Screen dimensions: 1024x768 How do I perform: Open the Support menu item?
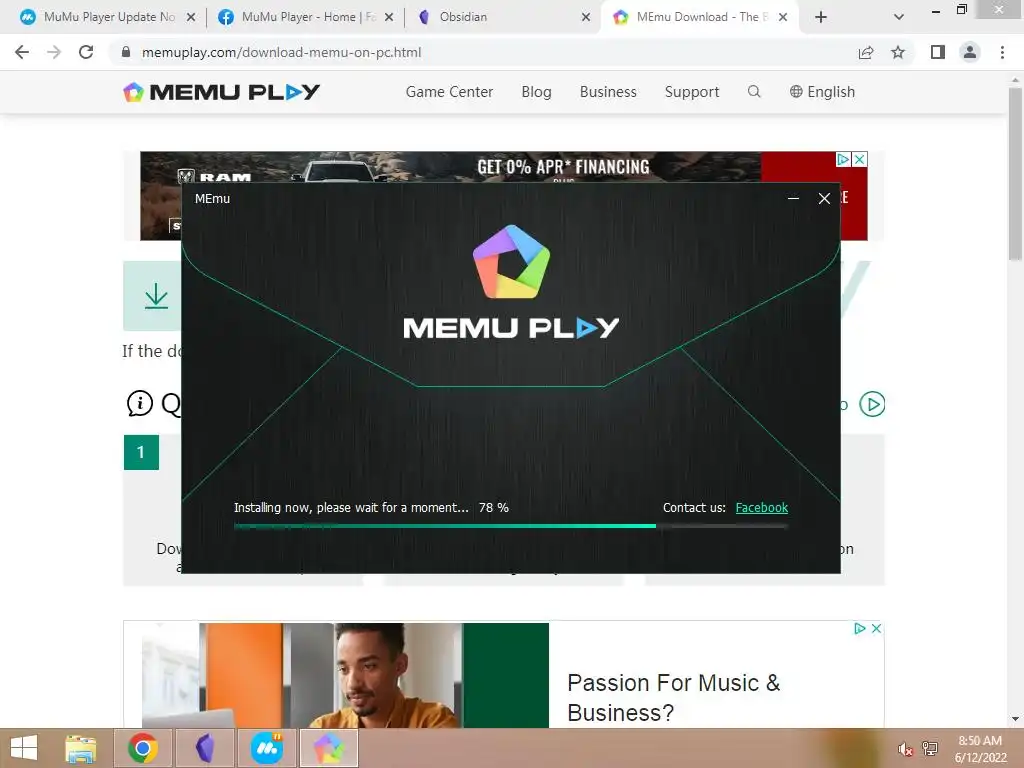pos(692,92)
